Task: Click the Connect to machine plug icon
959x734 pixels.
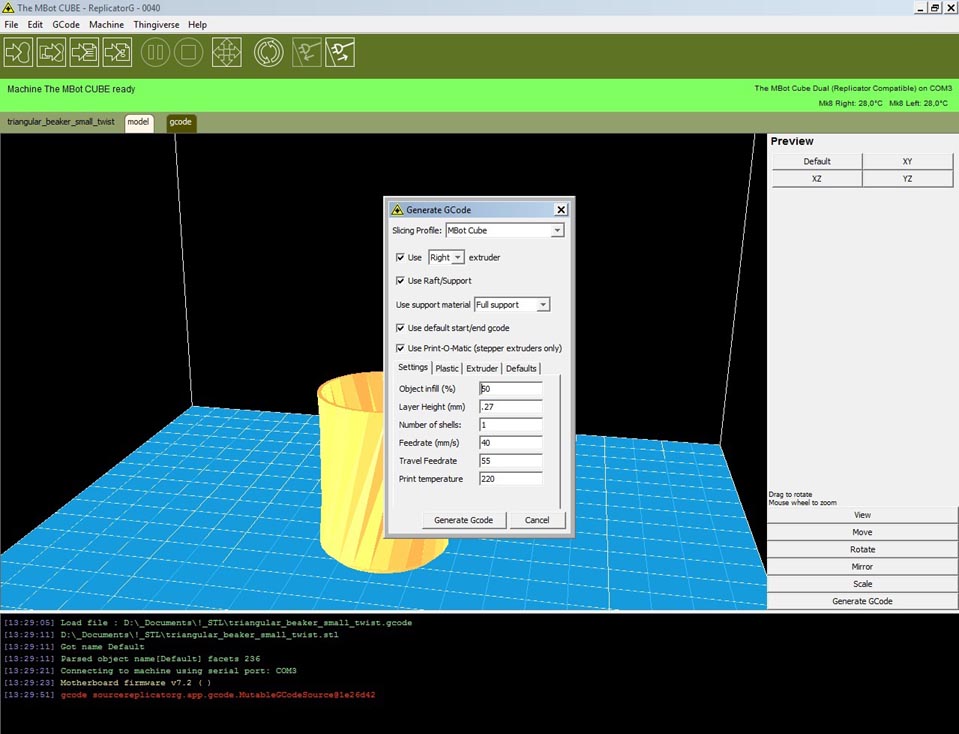Action: 306,53
